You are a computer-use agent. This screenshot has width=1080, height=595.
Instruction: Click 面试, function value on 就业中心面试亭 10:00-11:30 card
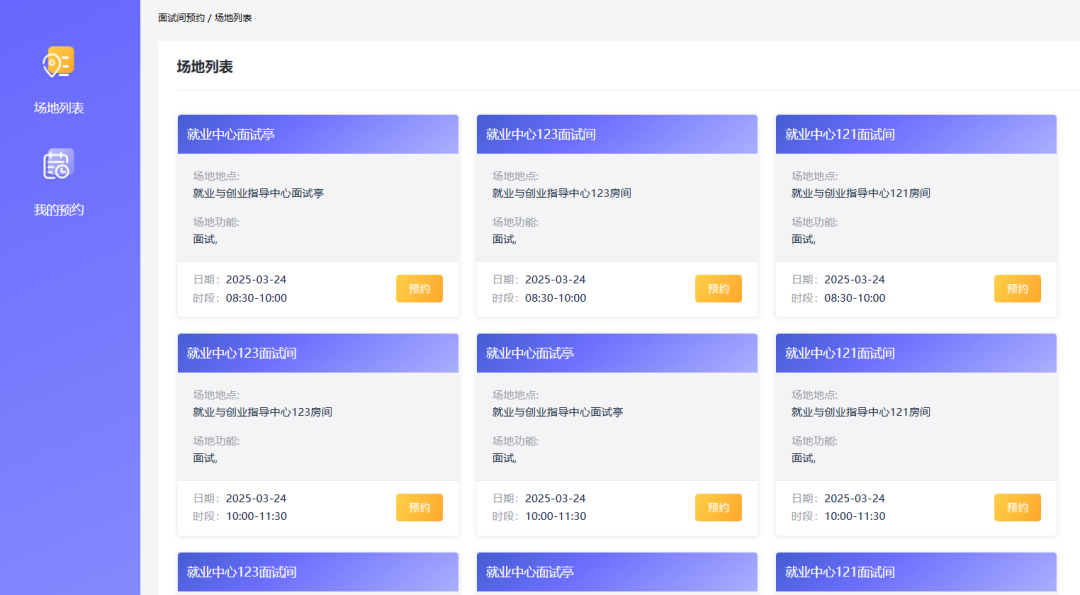tap(504, 459)
